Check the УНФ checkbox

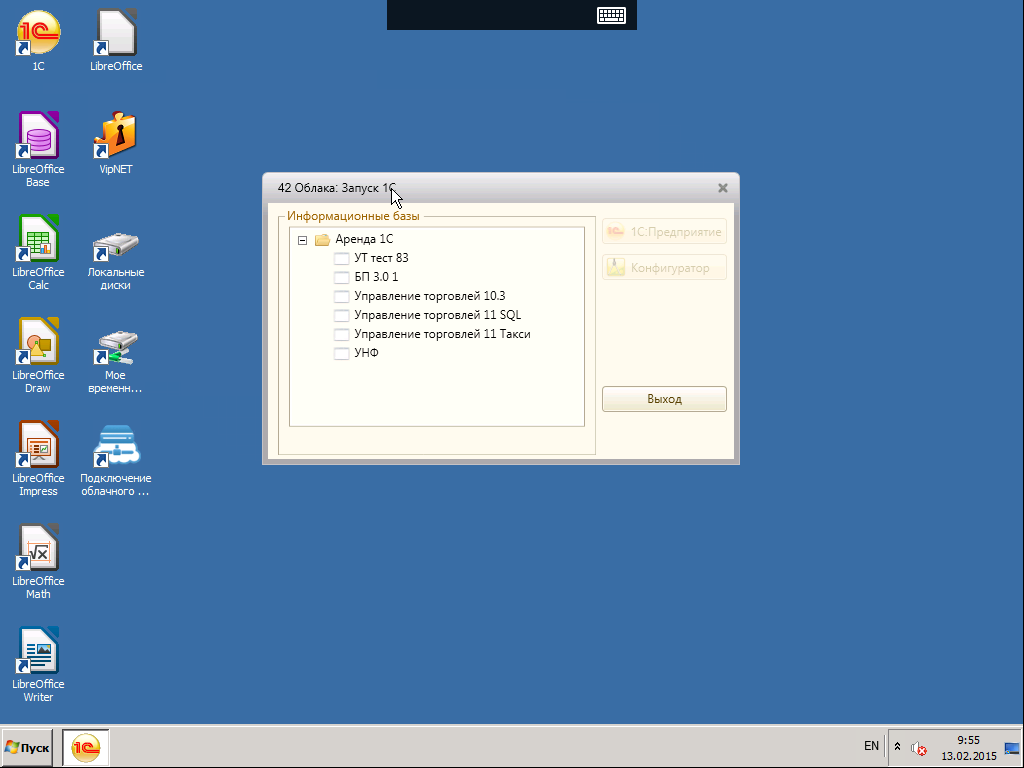click(342, 353)
